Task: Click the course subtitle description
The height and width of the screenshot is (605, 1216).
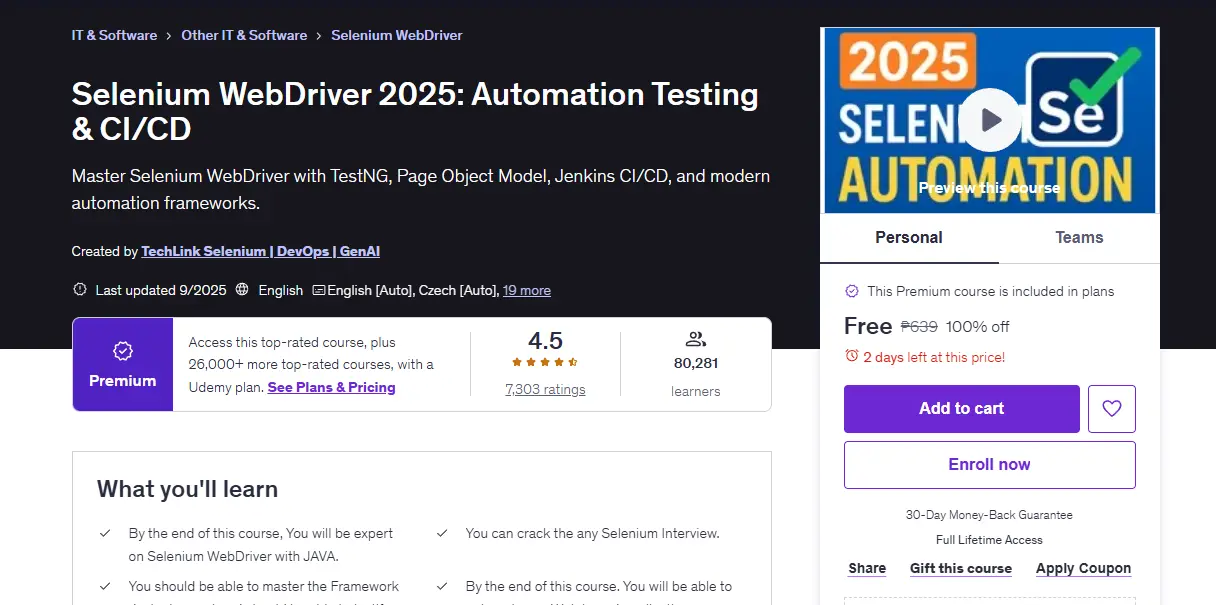Action: [421, 189]
